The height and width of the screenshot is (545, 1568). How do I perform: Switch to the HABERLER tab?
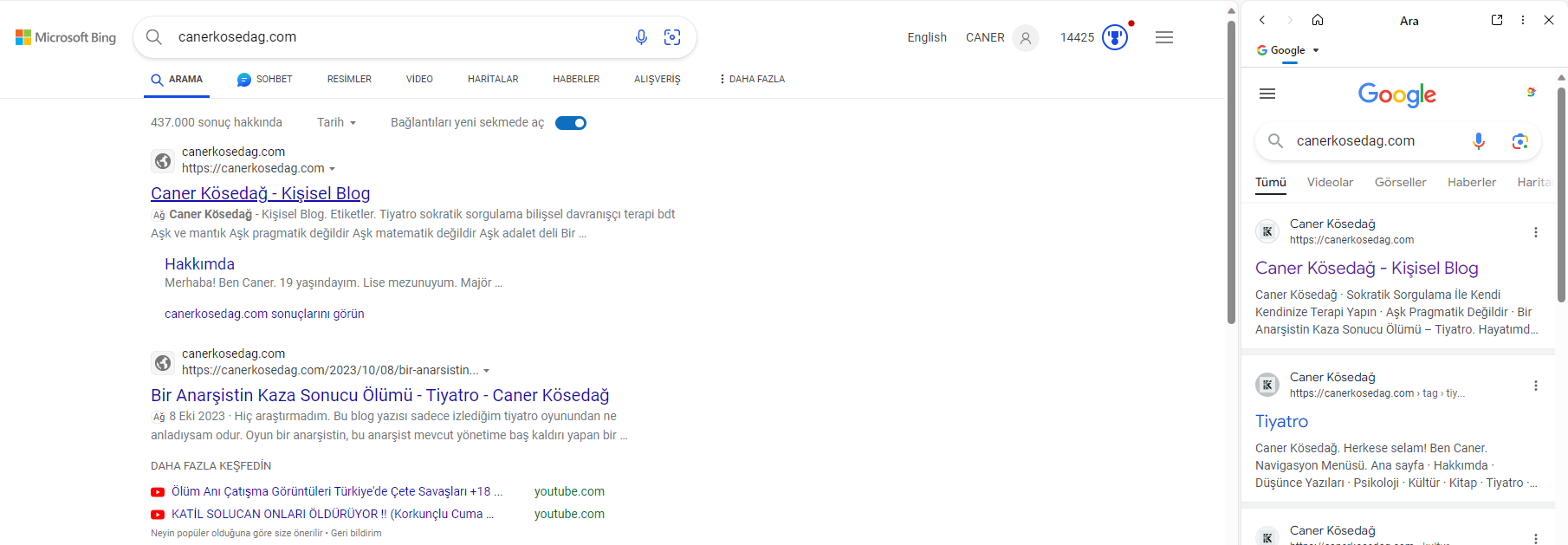coord(576,79)
